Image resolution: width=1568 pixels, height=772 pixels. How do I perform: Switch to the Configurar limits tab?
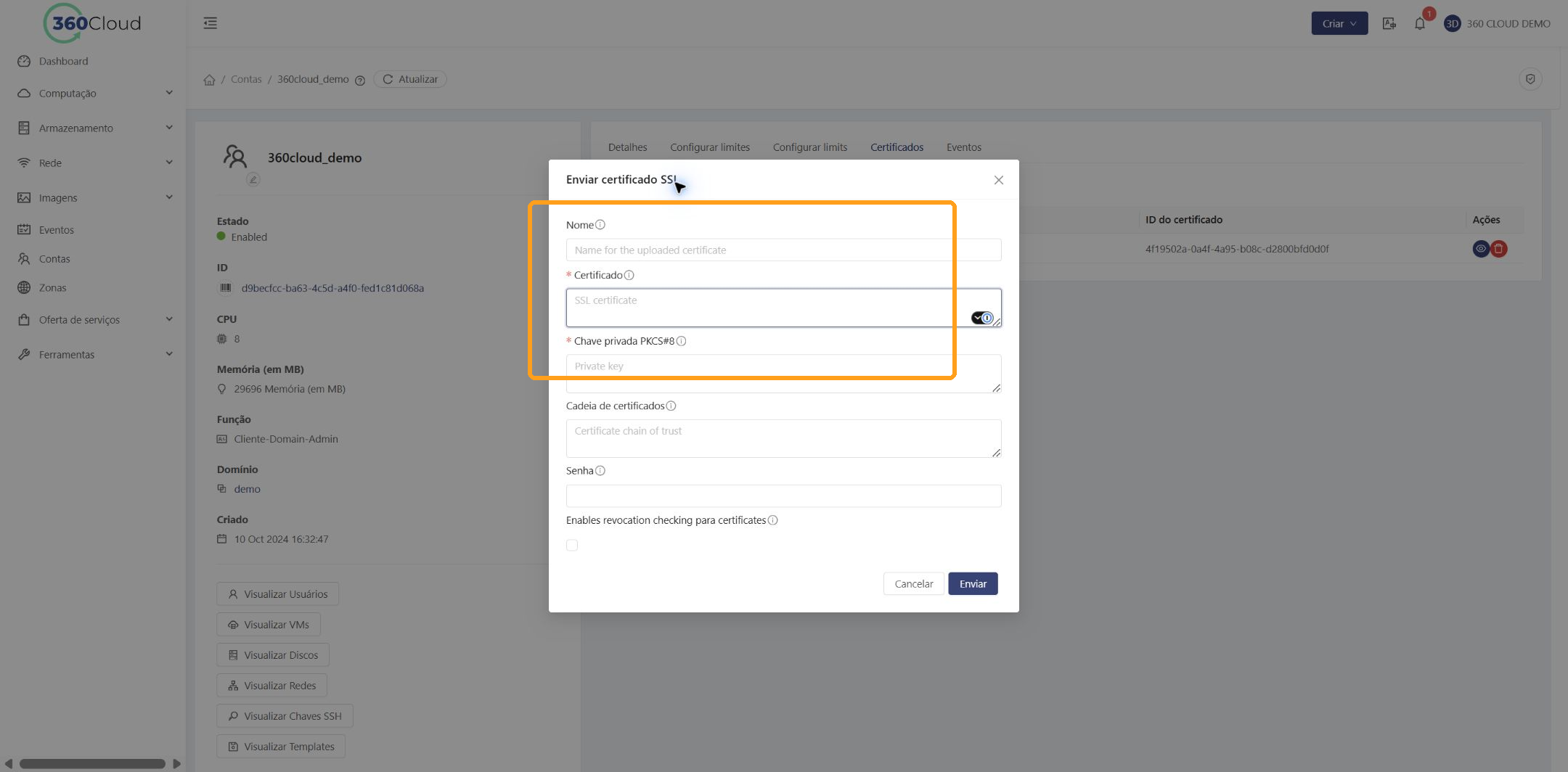810,147
